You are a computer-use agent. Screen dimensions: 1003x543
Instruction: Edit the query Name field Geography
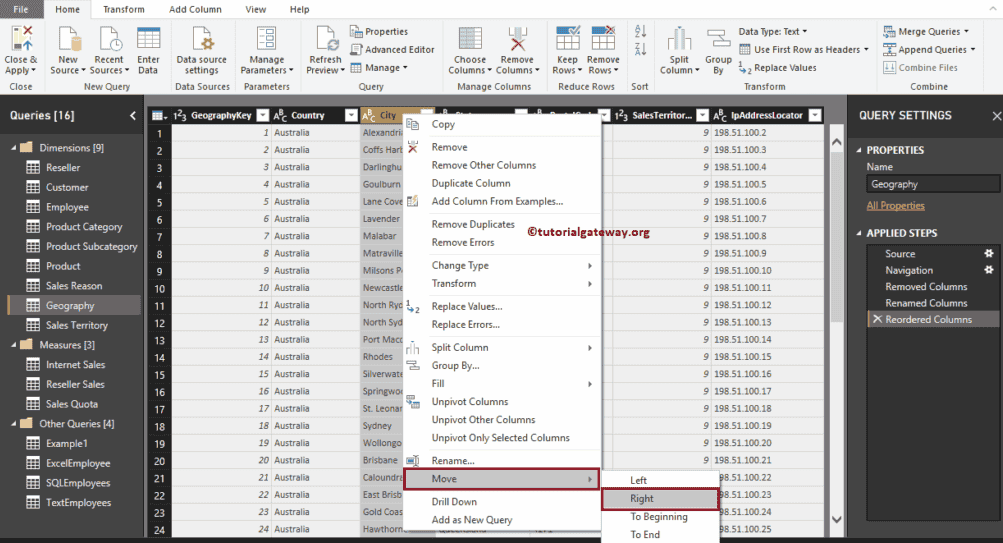pyautogui.click(x=933, y=184)
